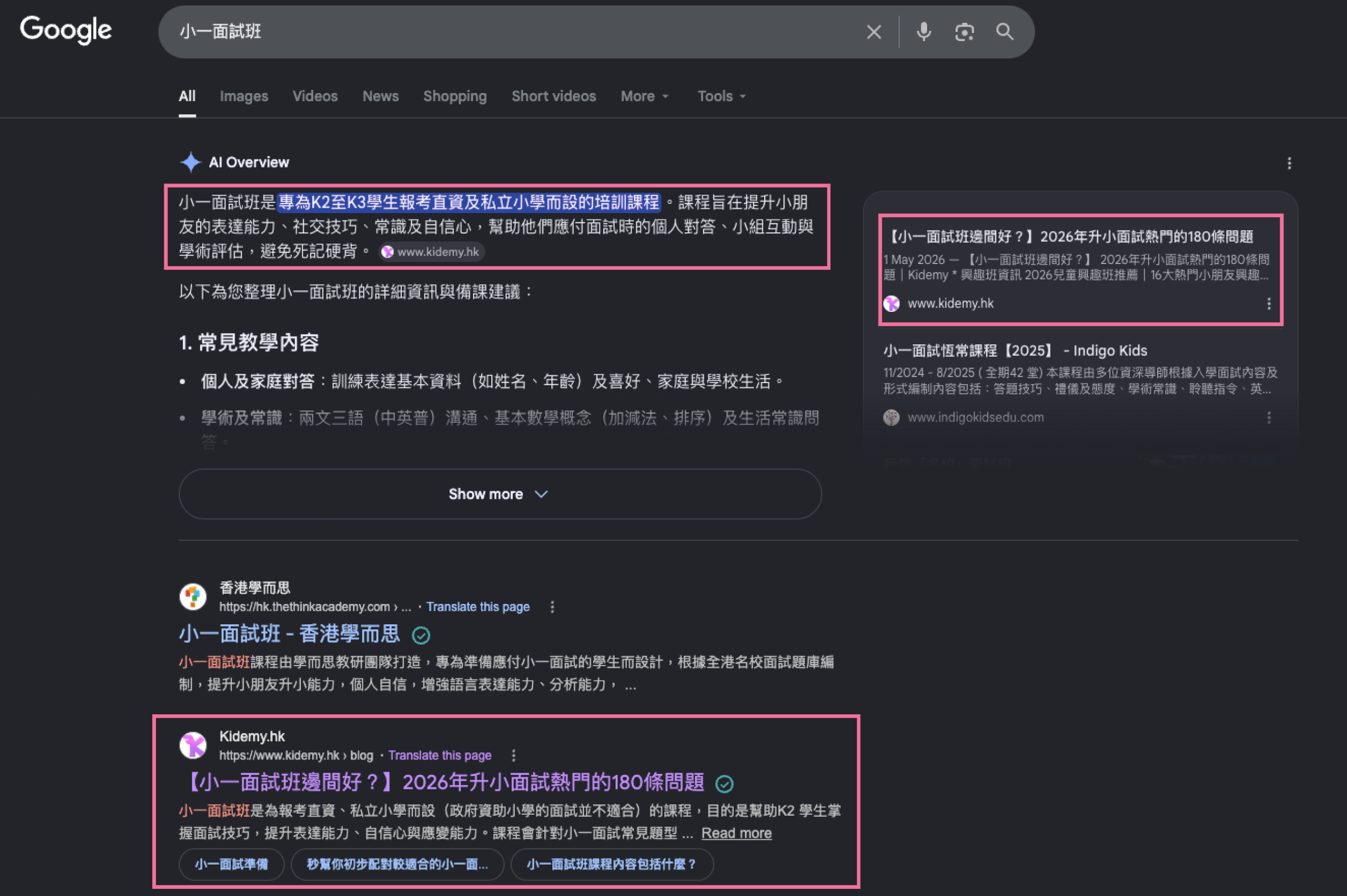Open the Short videos tab
This screenshot has height=896, width=1347.
(554, 96)
